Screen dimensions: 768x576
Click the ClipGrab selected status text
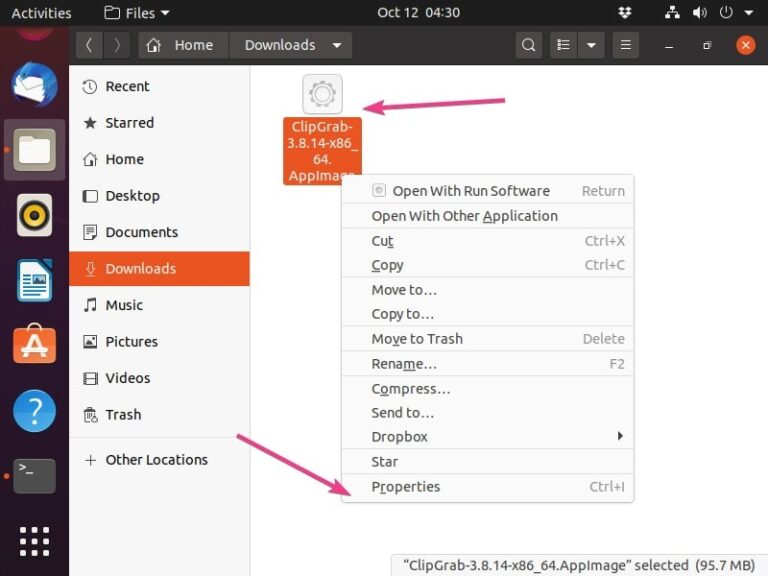578,565
